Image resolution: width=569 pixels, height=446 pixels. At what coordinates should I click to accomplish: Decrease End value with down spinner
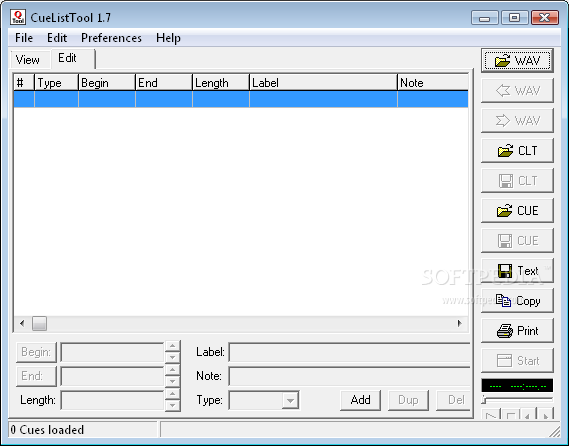coord(172,381)
